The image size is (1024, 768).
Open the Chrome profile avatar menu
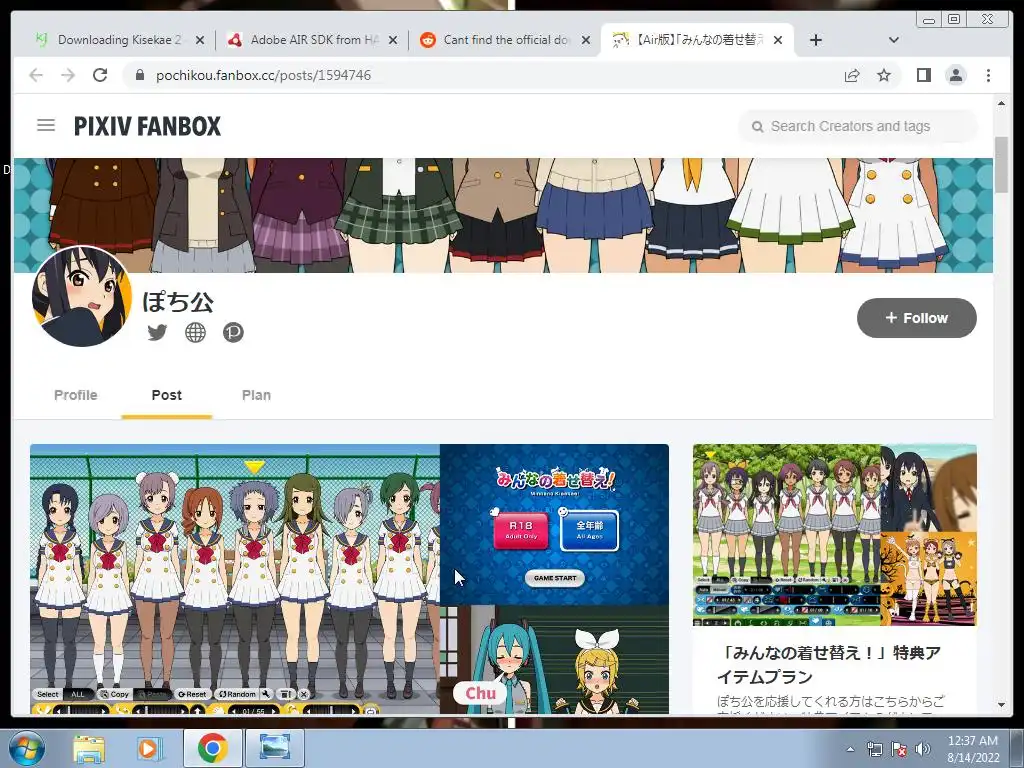click(x=956, y=75)
